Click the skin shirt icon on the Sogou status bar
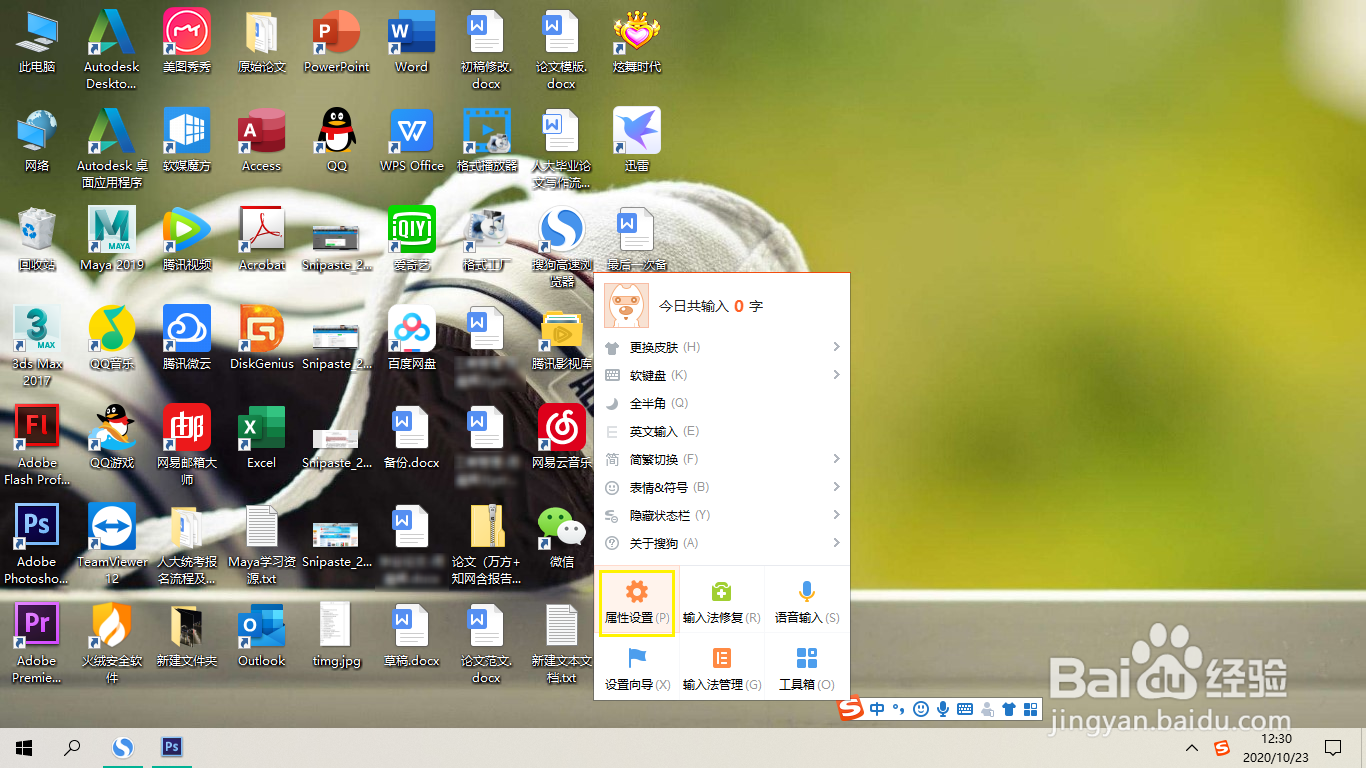This screenshot has width=1366, height=768. pos(1009,709)
